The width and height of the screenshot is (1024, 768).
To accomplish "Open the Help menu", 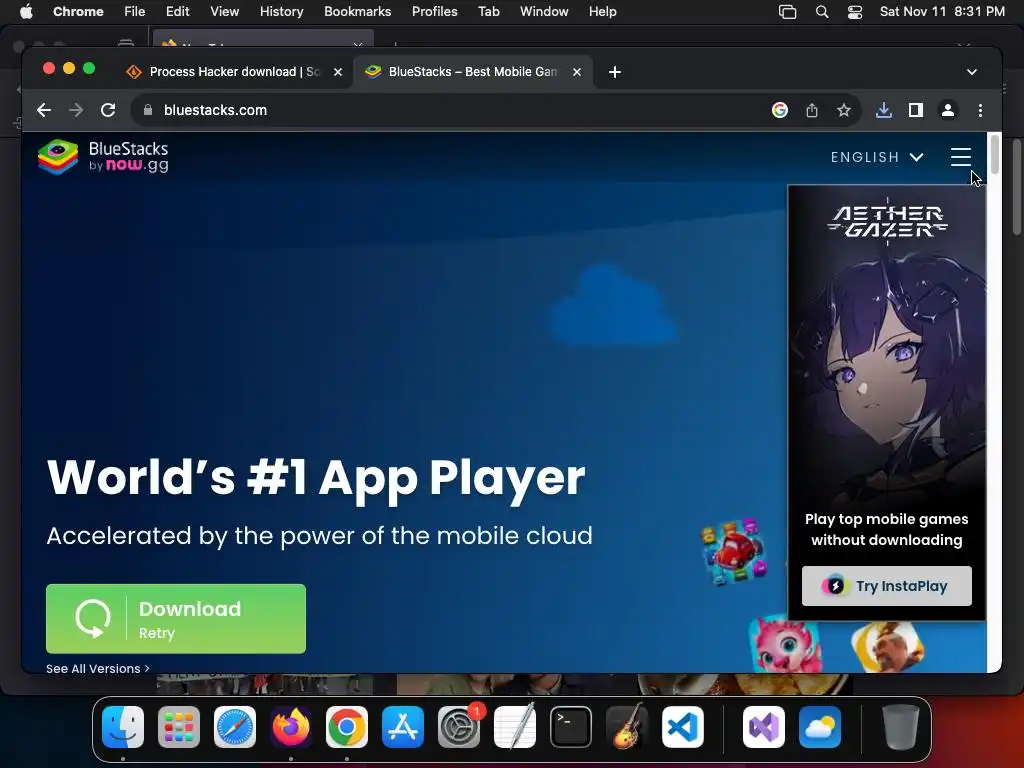I will [x=602, y=12].
